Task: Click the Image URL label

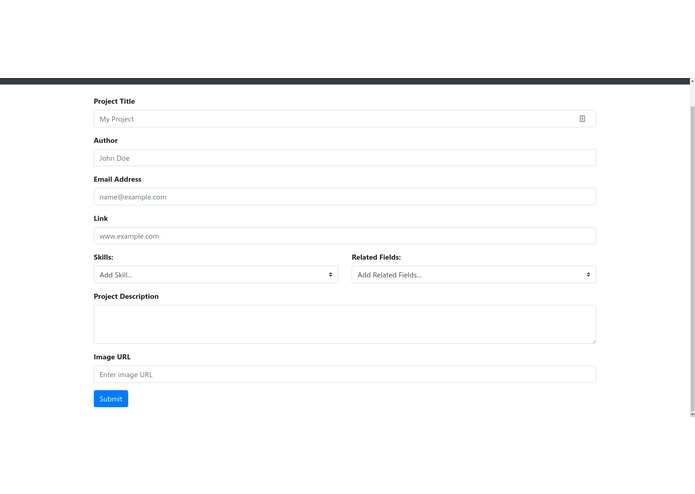Action: 112,357
